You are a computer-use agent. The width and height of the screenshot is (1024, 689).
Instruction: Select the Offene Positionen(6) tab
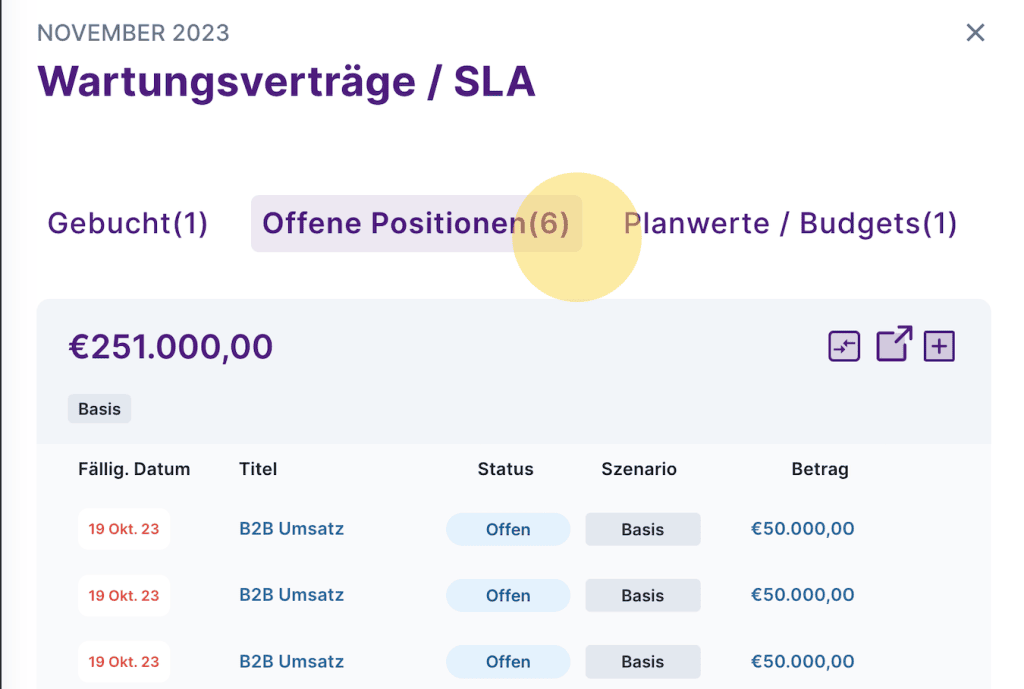pyautogui.click(x=416, y=223)
